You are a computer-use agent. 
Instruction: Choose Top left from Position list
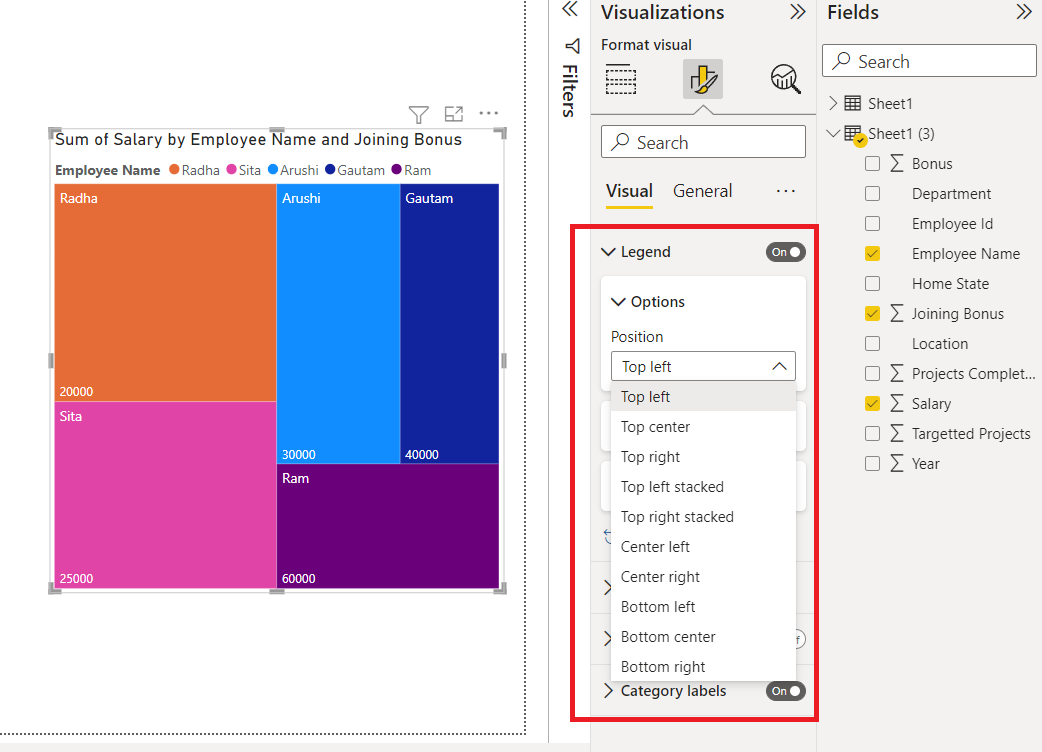pos(703,397)
